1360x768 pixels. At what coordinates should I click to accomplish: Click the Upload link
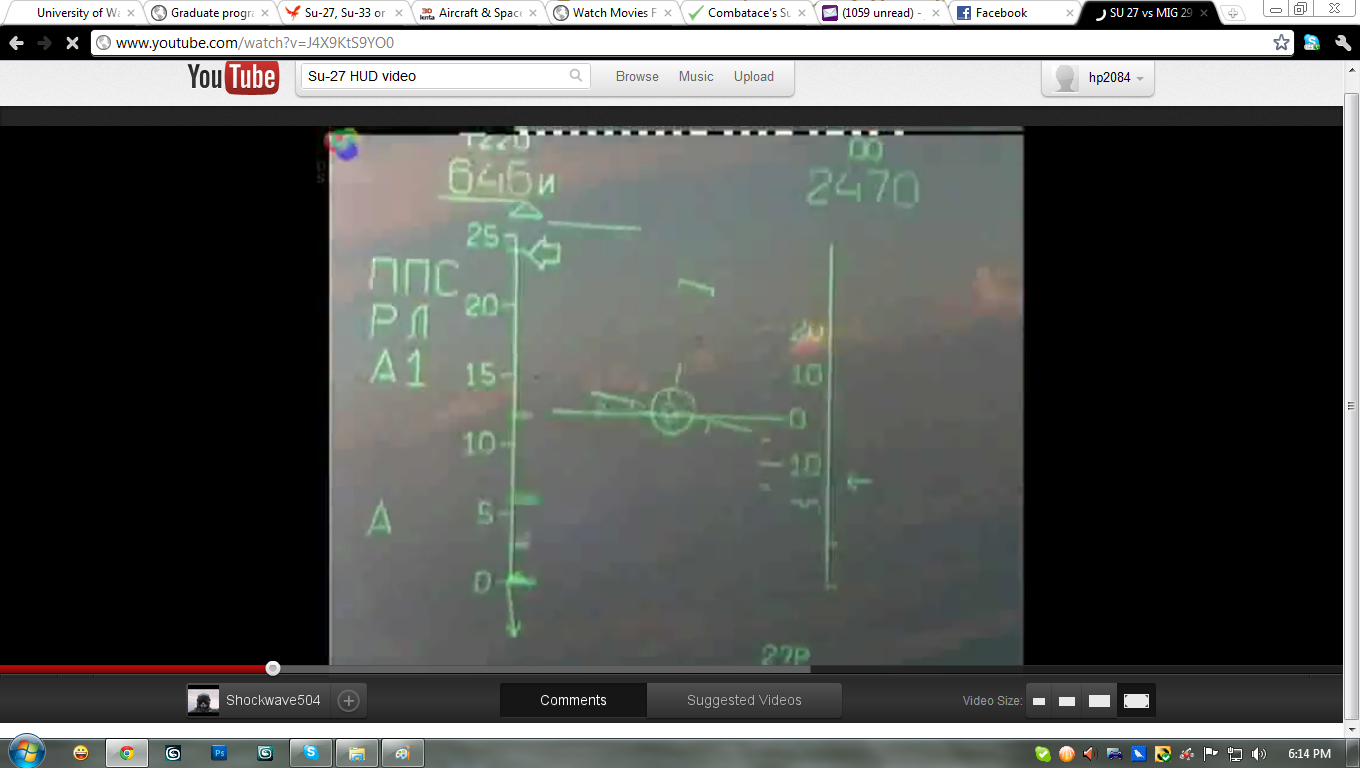754,76
